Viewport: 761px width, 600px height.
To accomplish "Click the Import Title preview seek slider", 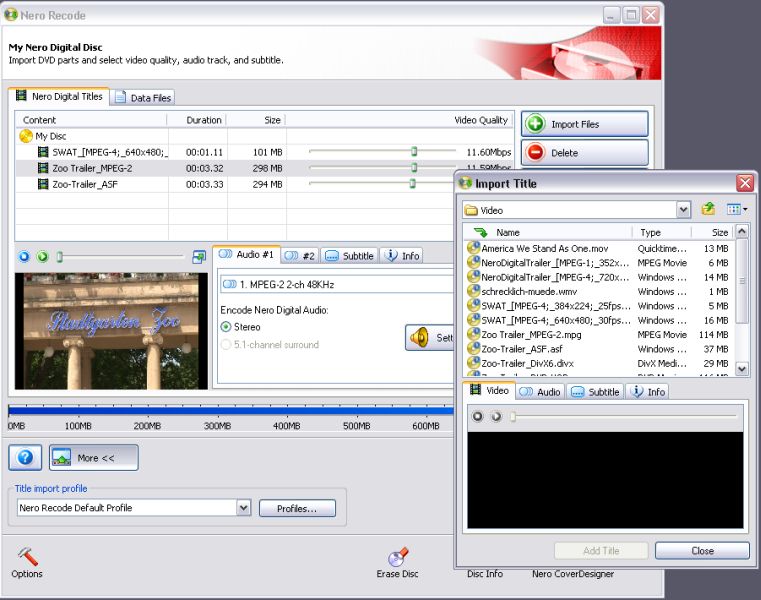I will click(624, 416).
